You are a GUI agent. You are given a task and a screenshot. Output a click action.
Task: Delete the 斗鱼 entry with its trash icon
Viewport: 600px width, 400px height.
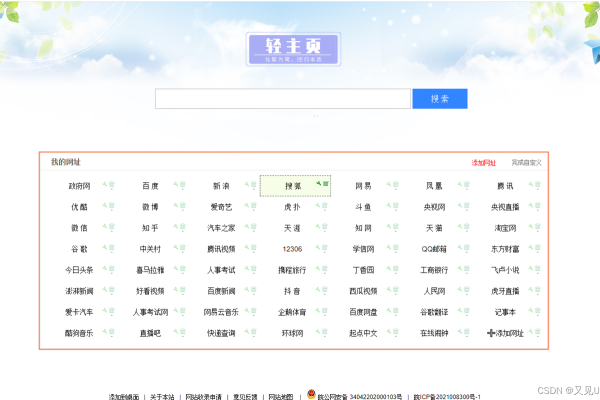tap(396, 206)
